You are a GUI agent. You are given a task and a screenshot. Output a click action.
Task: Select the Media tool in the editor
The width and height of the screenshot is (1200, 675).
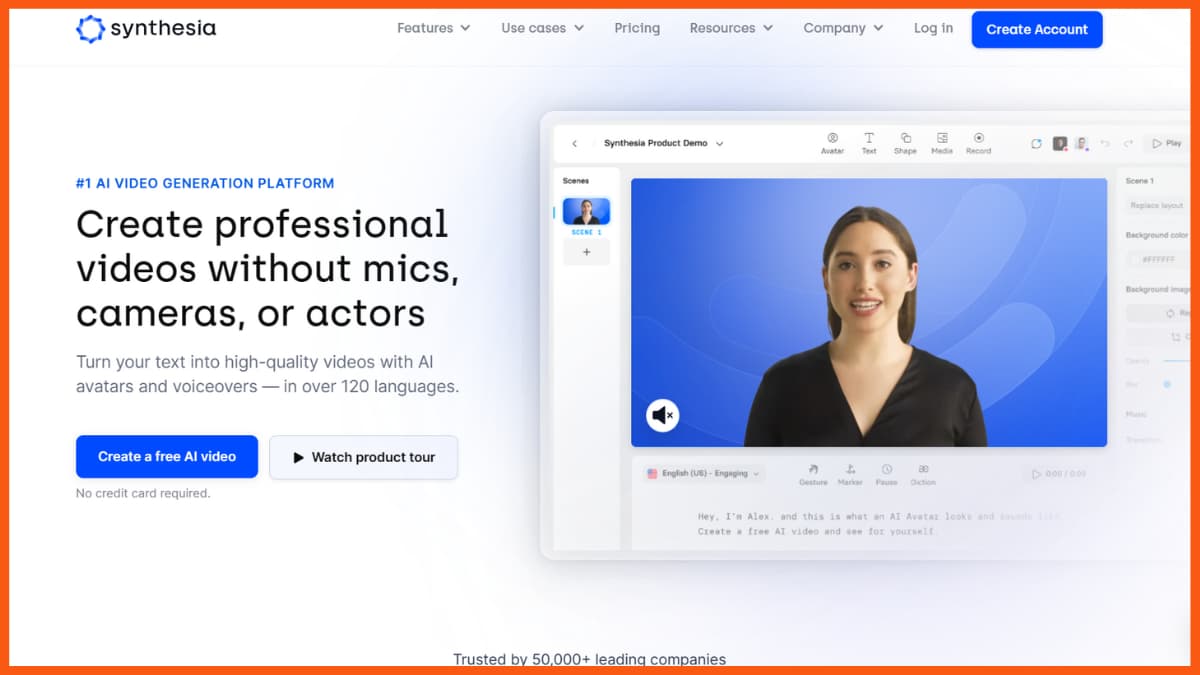[942, 143]
